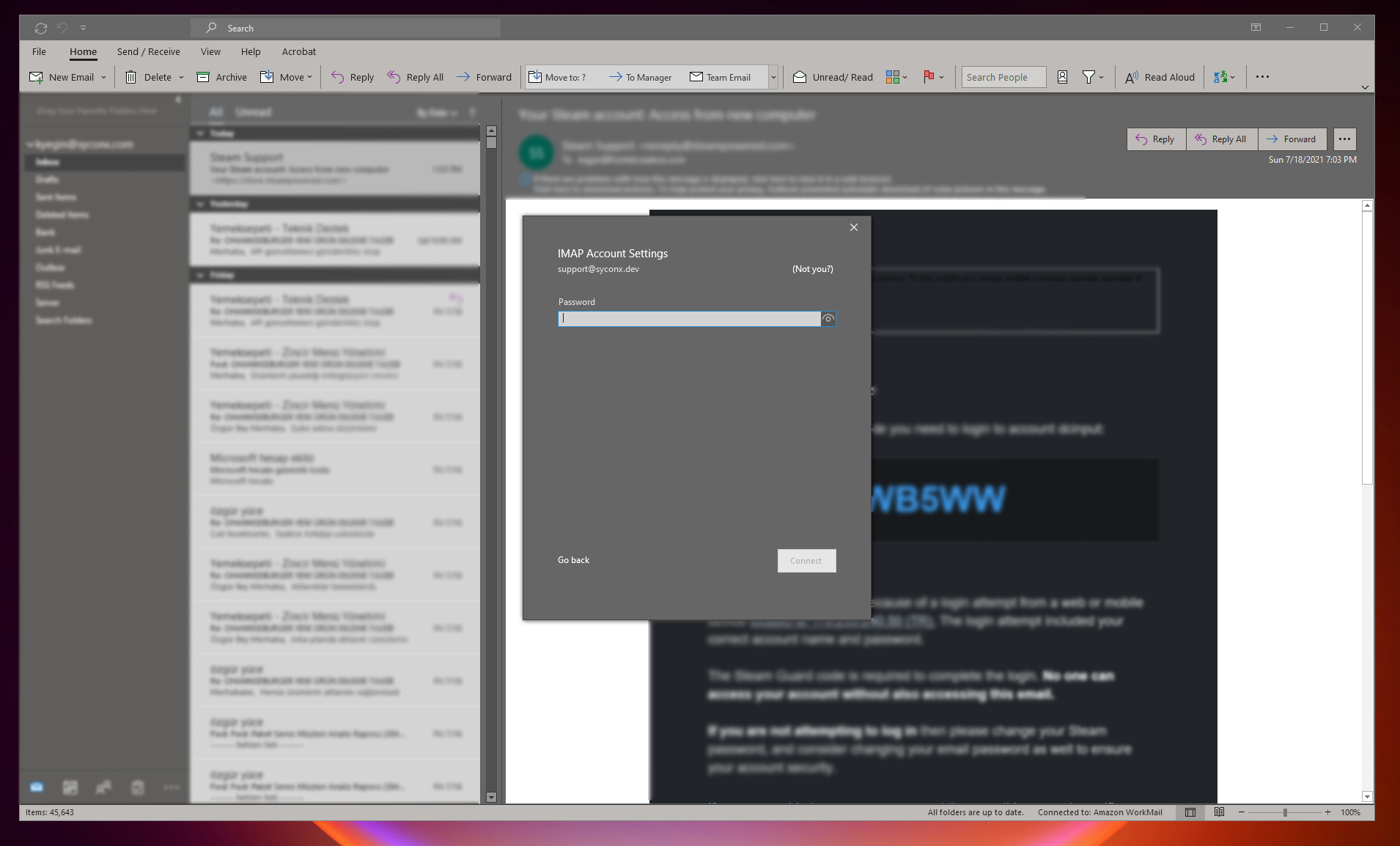Click Reply in the reading pane
Screen dimensions: 1400x846
coord(1156,139)
